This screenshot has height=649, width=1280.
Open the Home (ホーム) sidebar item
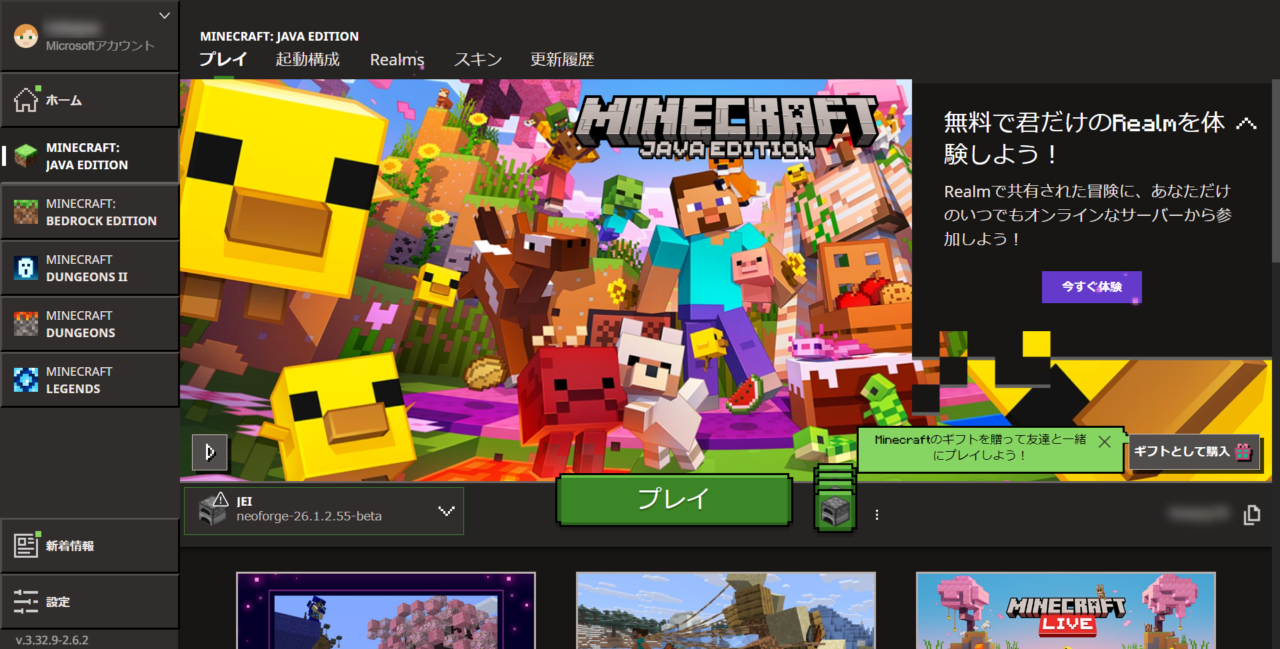89,100
